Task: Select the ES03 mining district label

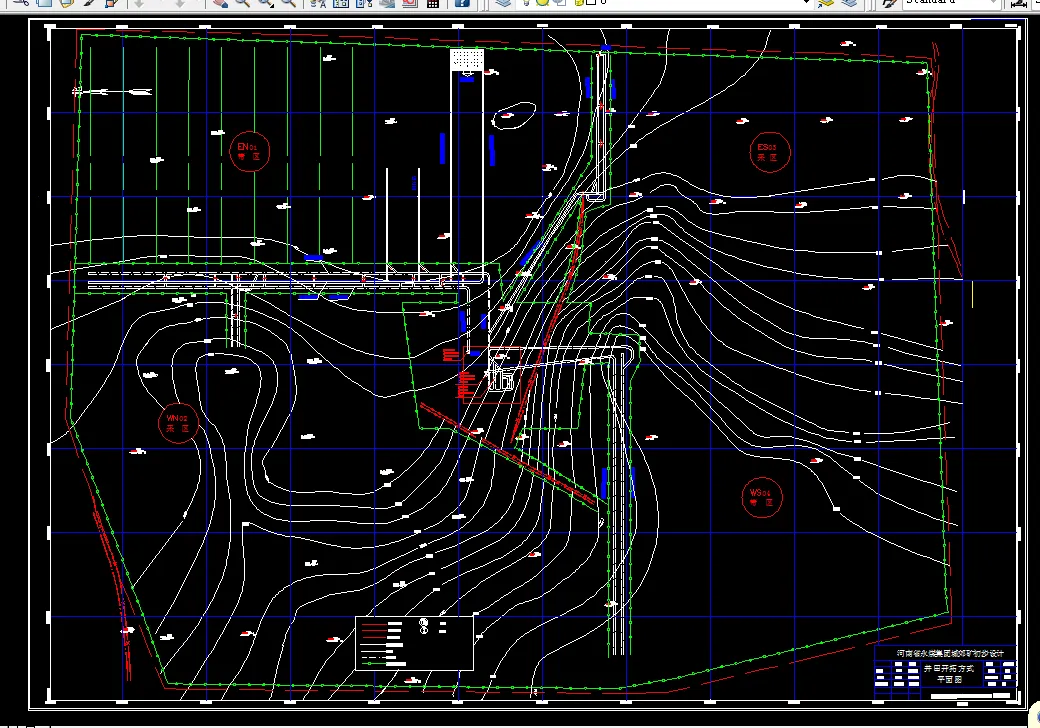Action: tap(769, 152)
